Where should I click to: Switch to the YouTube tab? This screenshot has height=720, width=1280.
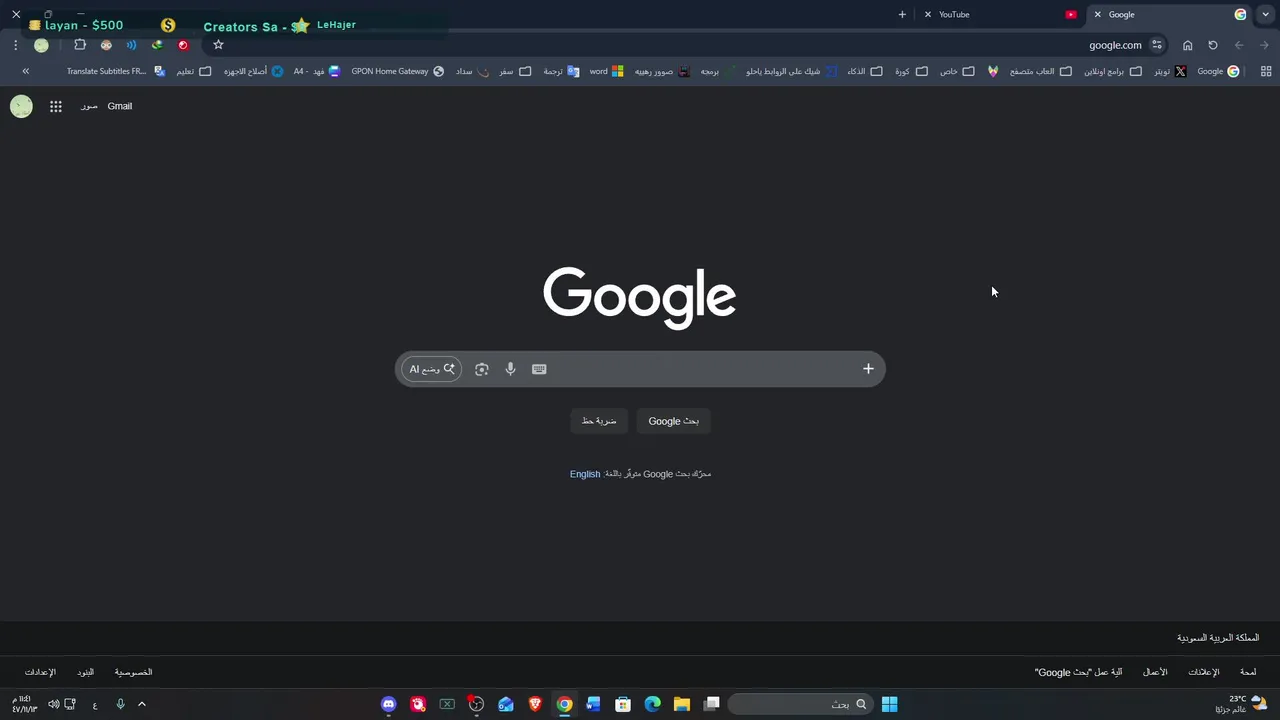[x=1000, y=14]
